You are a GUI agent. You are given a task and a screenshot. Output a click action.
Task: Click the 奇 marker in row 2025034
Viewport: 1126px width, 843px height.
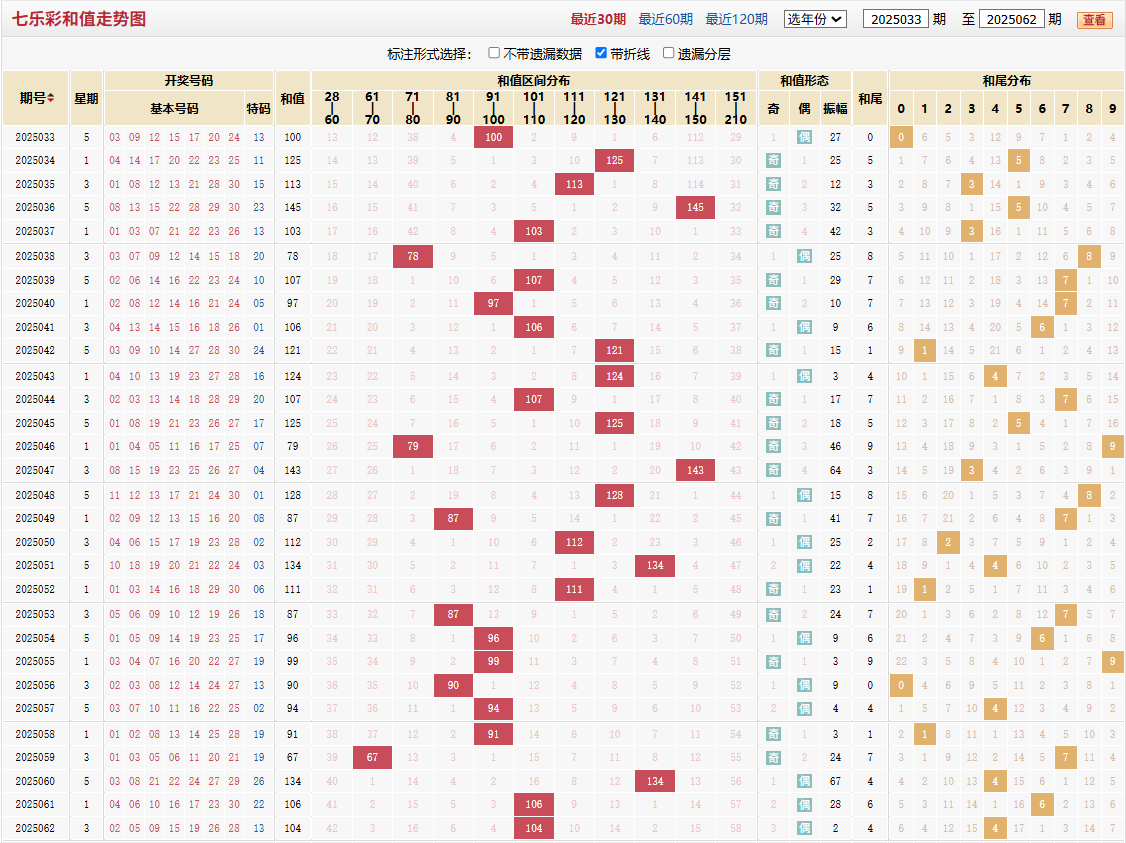[773, 161]
